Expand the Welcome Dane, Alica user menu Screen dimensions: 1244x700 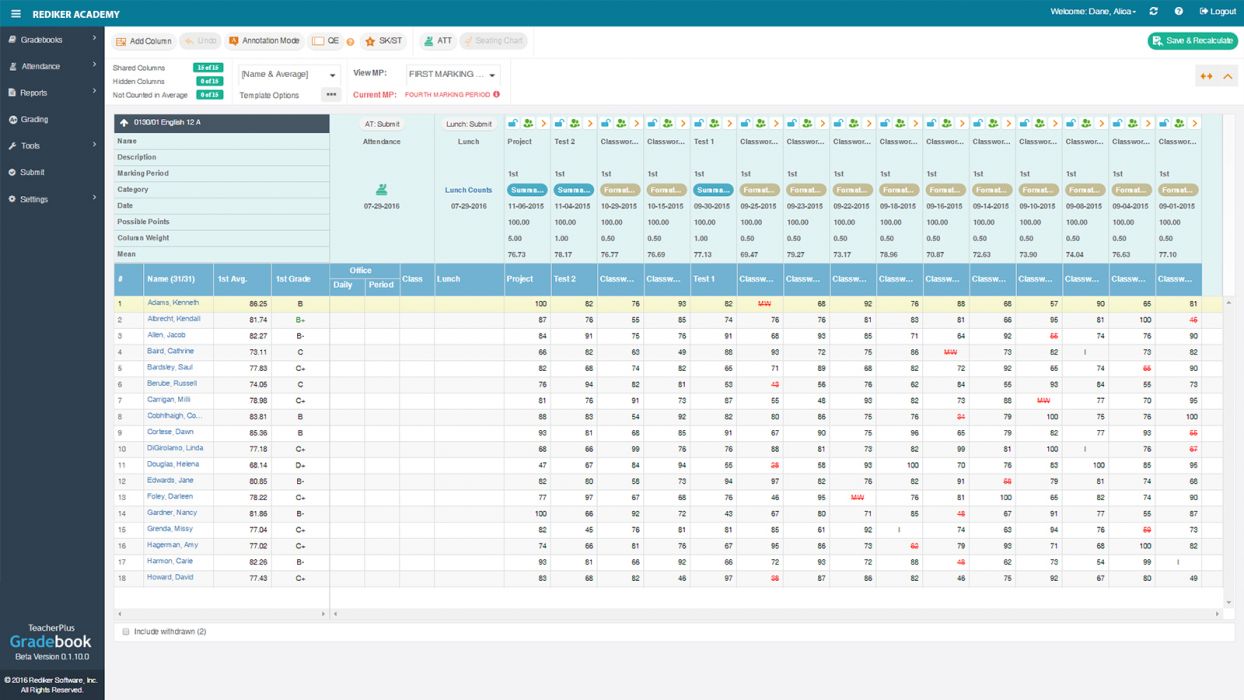pyautogui.click(x=1093, y=12)
